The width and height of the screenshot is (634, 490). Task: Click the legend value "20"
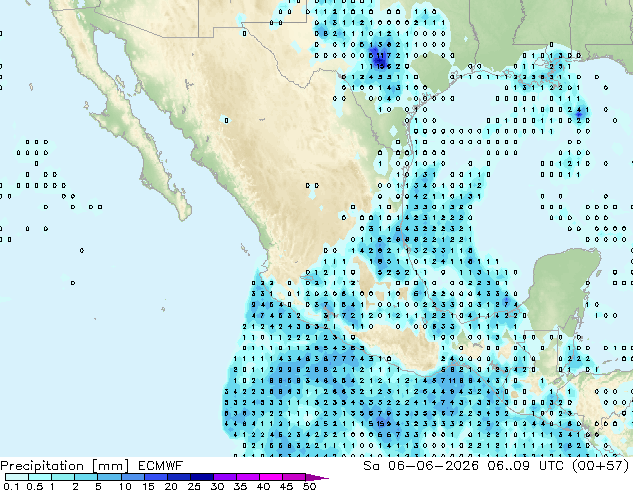(171, 486)
